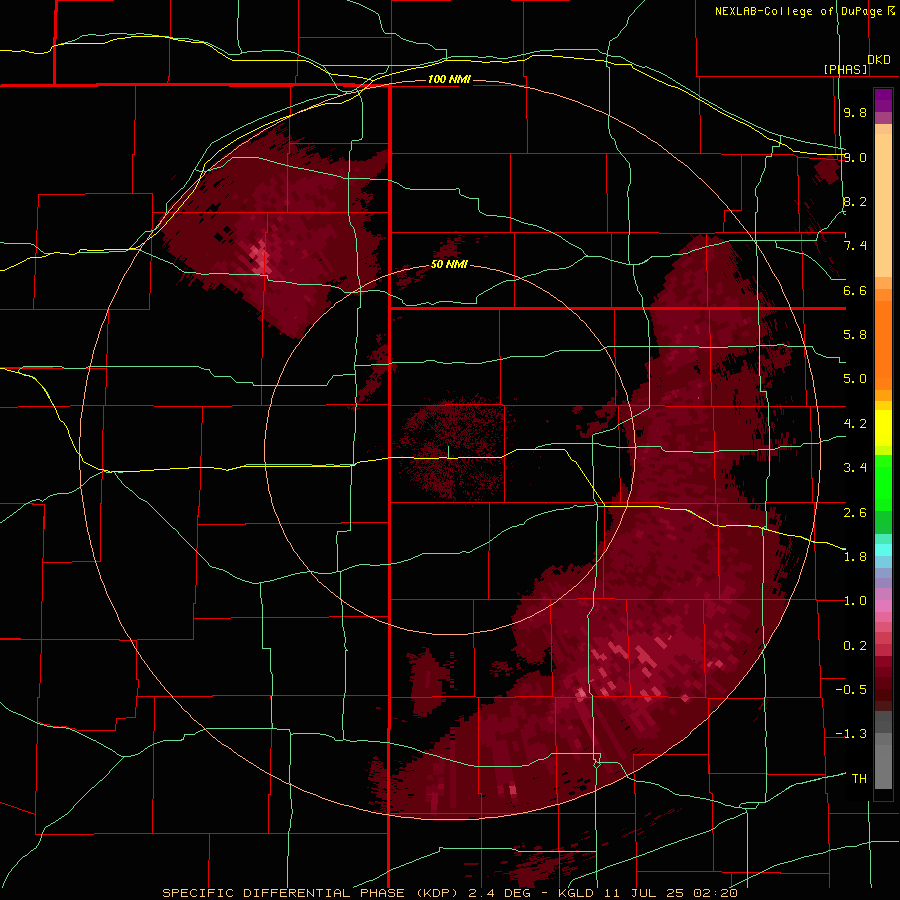Click the 9.8 legend value
900x900 pixels.
point(855,112)
